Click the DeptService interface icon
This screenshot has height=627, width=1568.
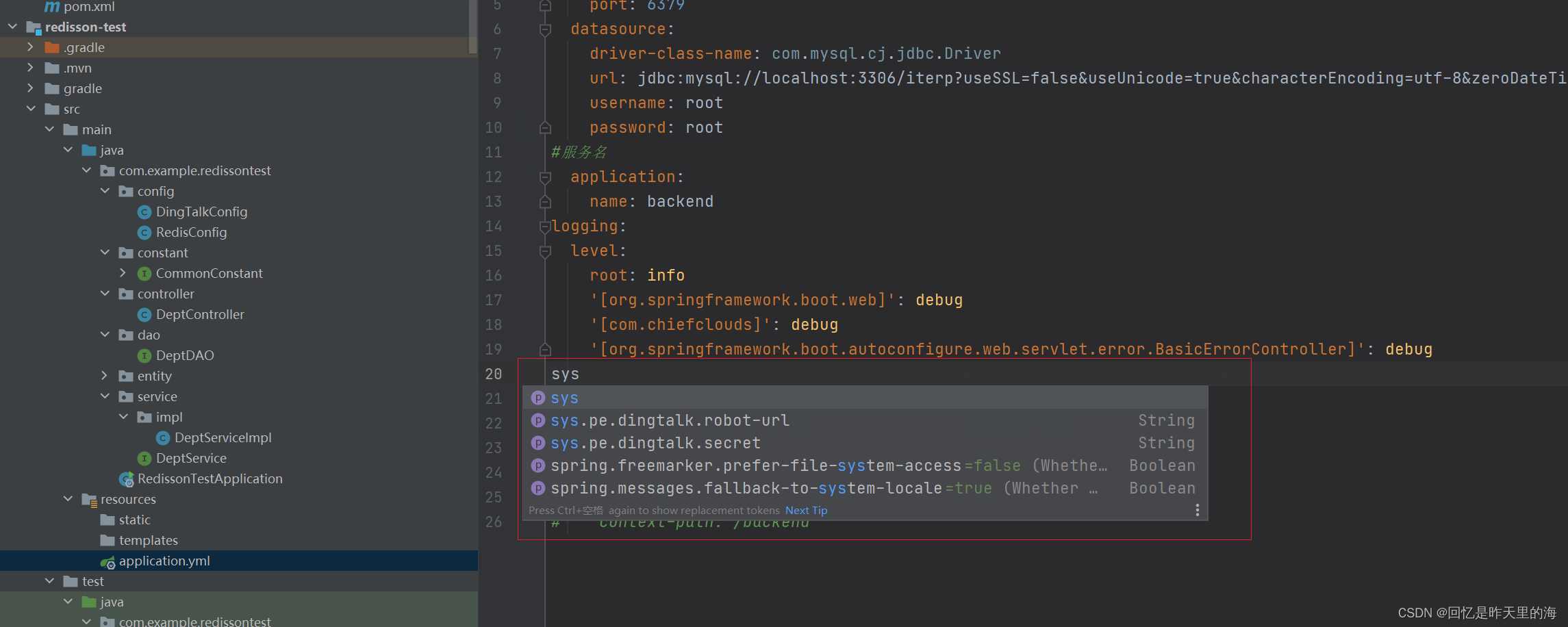pyautogui.click(x=144, y=459)
